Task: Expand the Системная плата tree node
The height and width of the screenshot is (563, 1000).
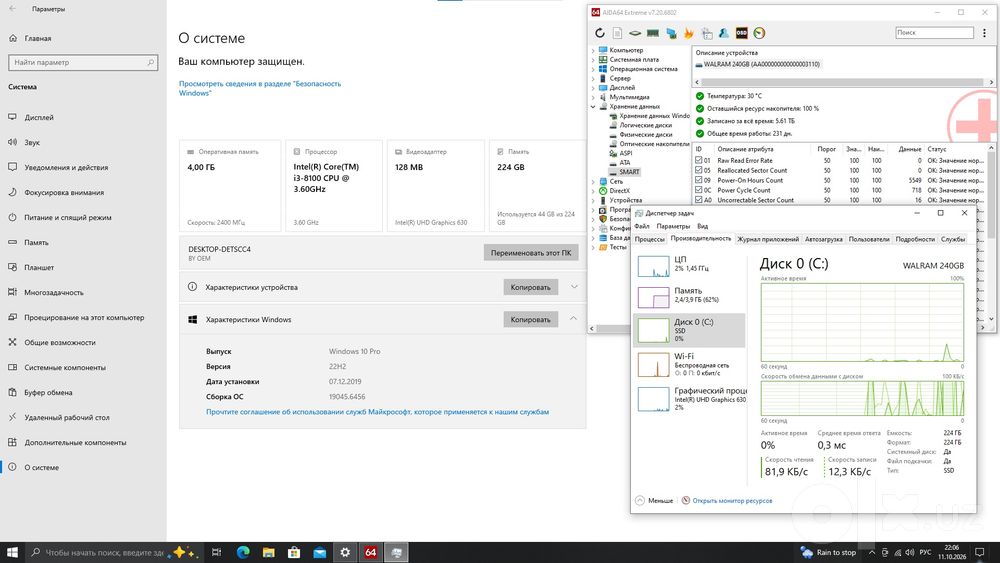Action: click(x=593, y=60)
